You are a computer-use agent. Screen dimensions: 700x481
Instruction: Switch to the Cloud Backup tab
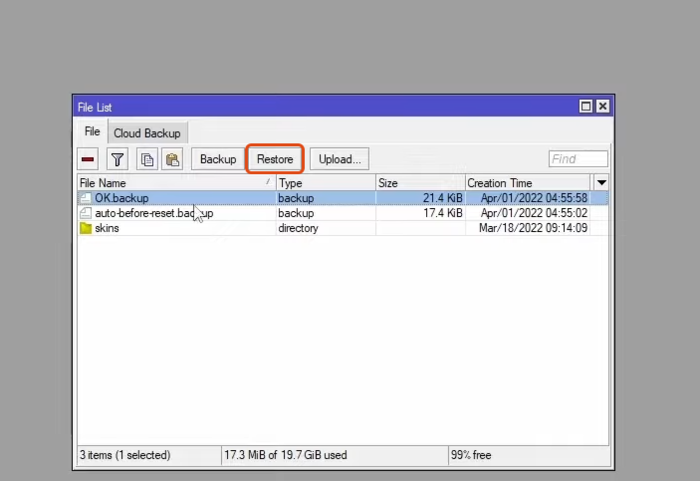(147, 133)
